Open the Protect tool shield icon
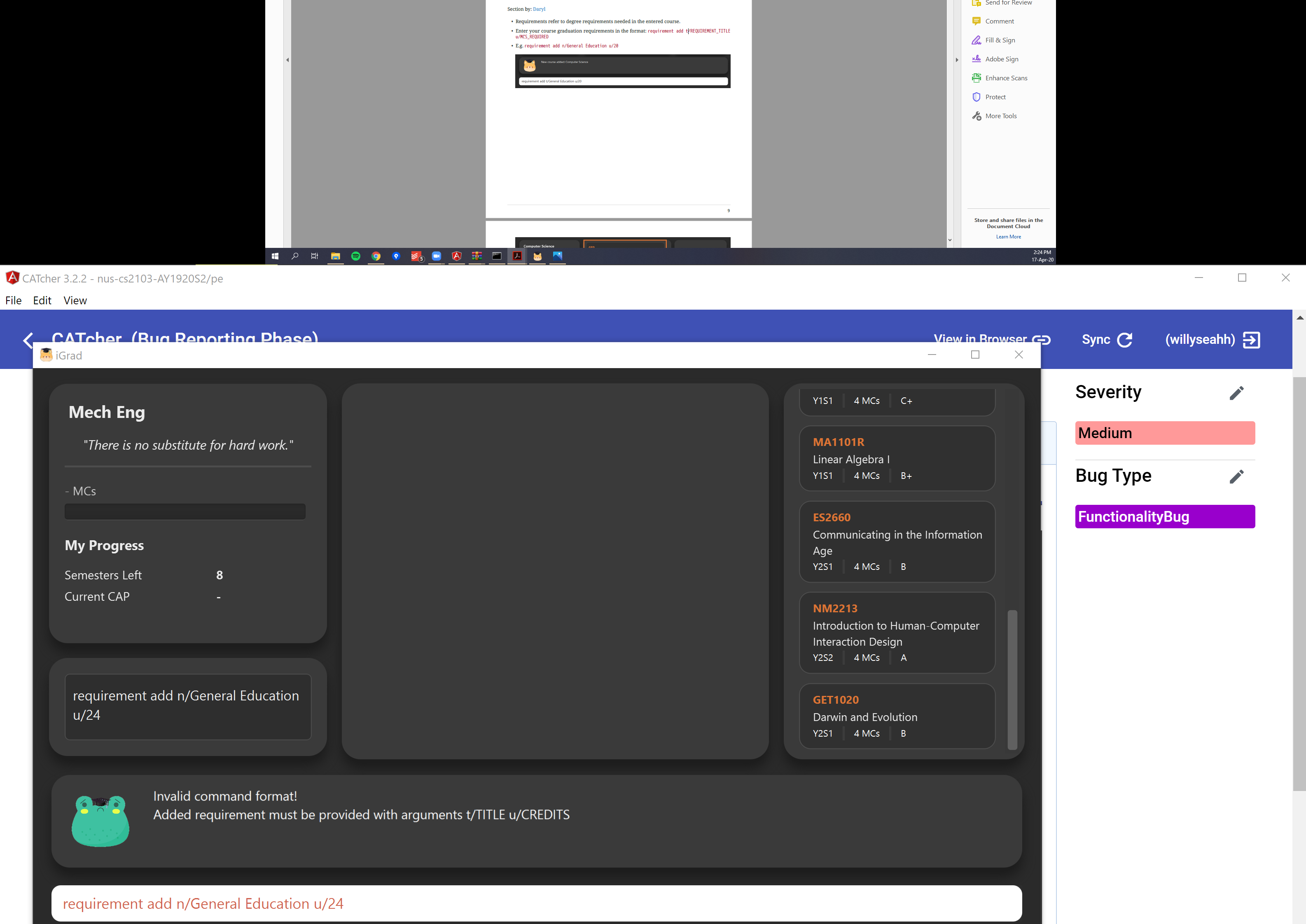The image size is (1306, 924). [976, 97]
